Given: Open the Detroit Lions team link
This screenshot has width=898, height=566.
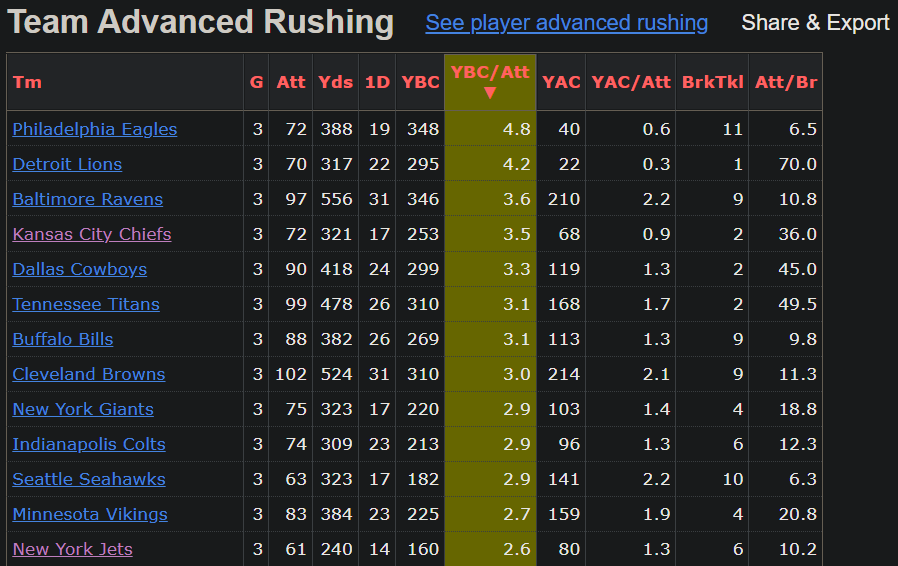Looking at the screenshot, I should [x=68, y=164].
